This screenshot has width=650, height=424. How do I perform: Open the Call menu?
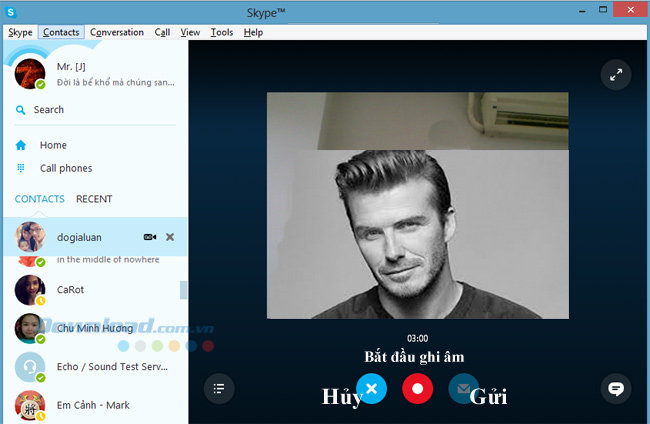point(162,32)
